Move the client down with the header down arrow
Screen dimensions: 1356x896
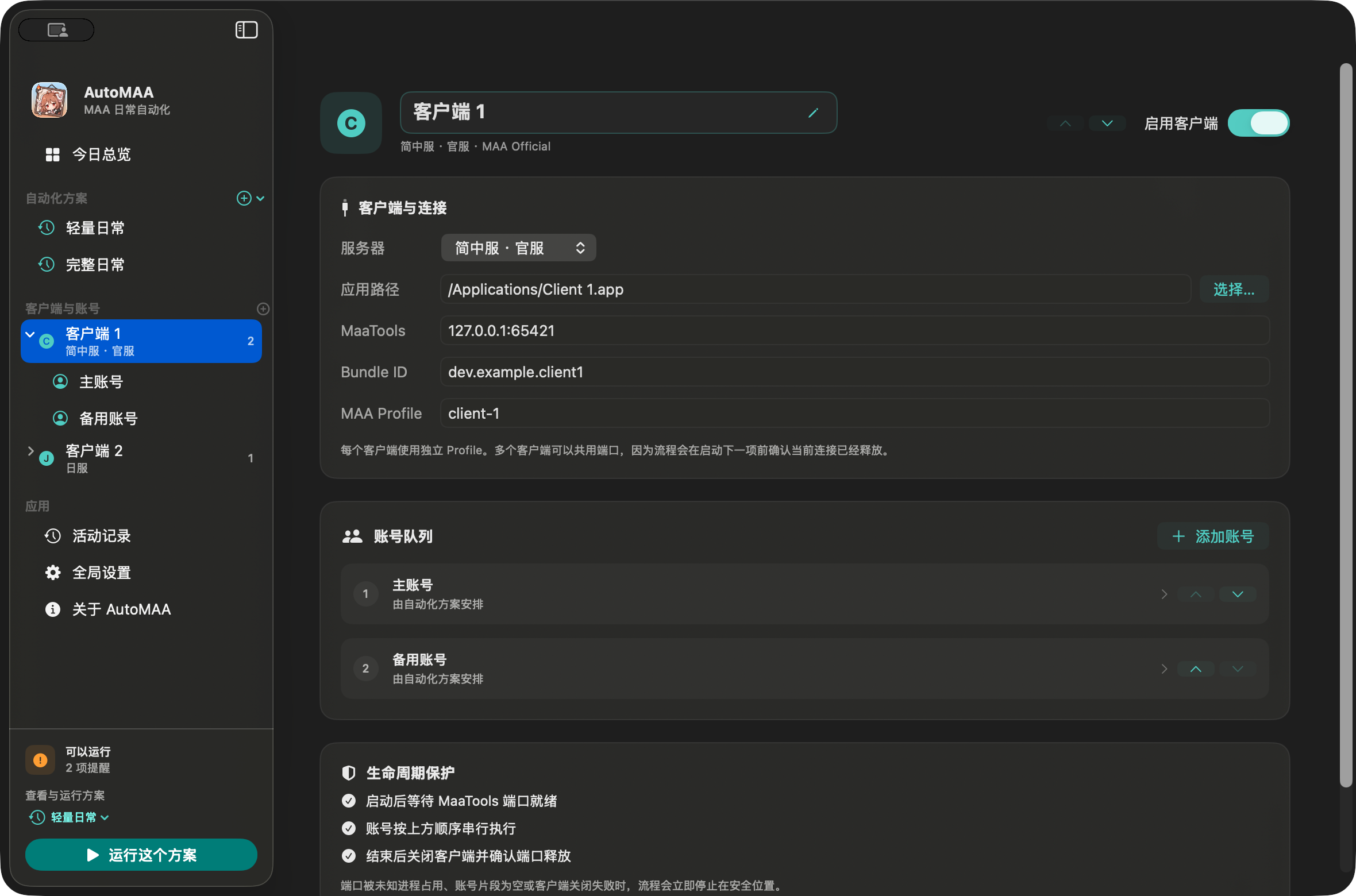pos(1107,123)
